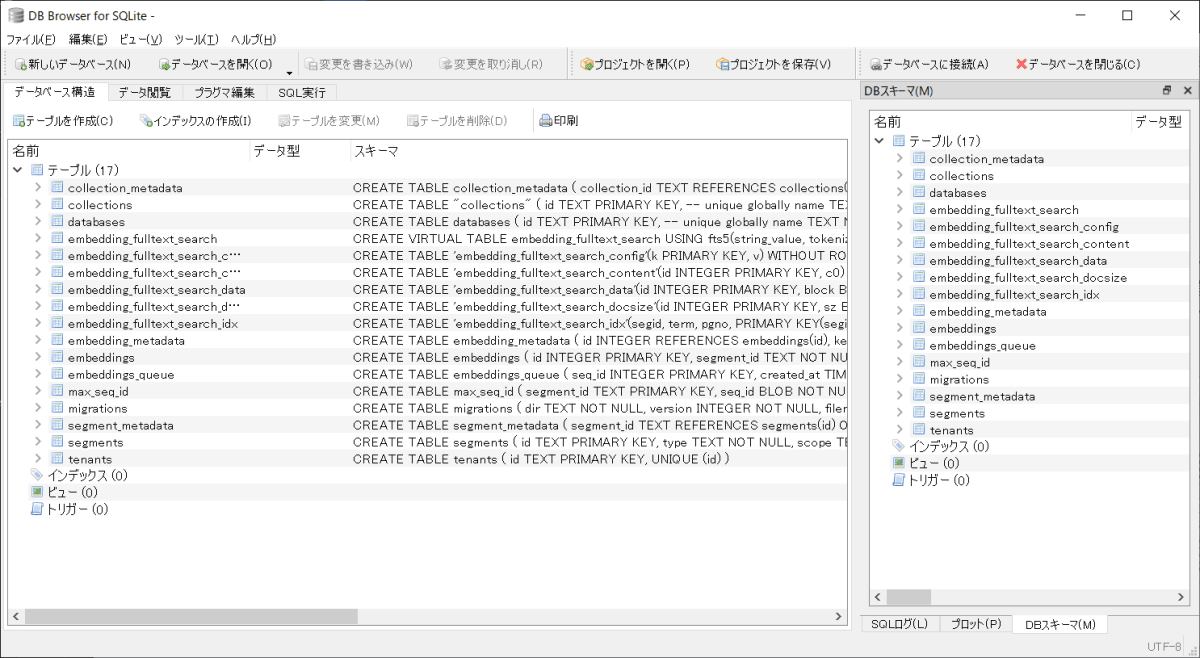Select embedding_fulltext_search_idx row in main tree

click(428, 323)
